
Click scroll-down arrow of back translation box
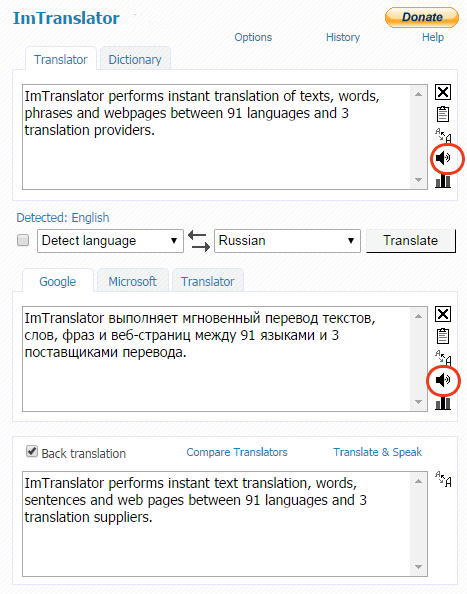(x=419, y=567)
